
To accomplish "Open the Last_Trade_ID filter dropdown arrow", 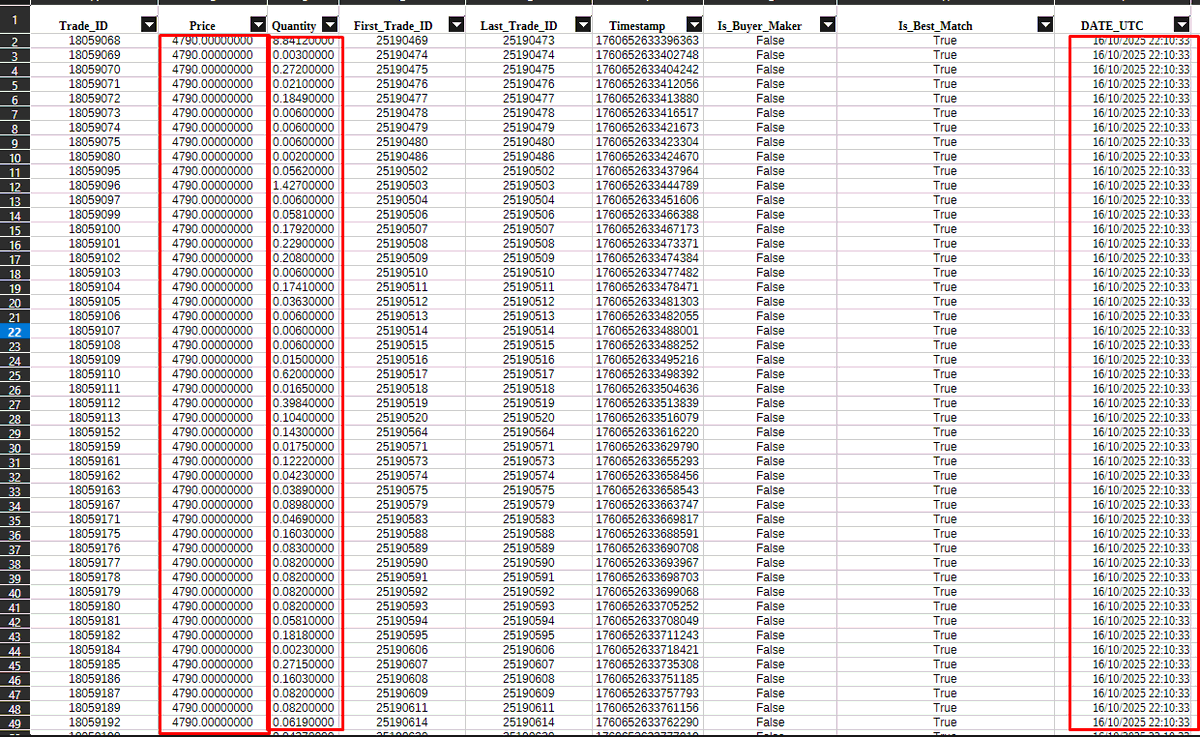I will click(x=581, y=25).
